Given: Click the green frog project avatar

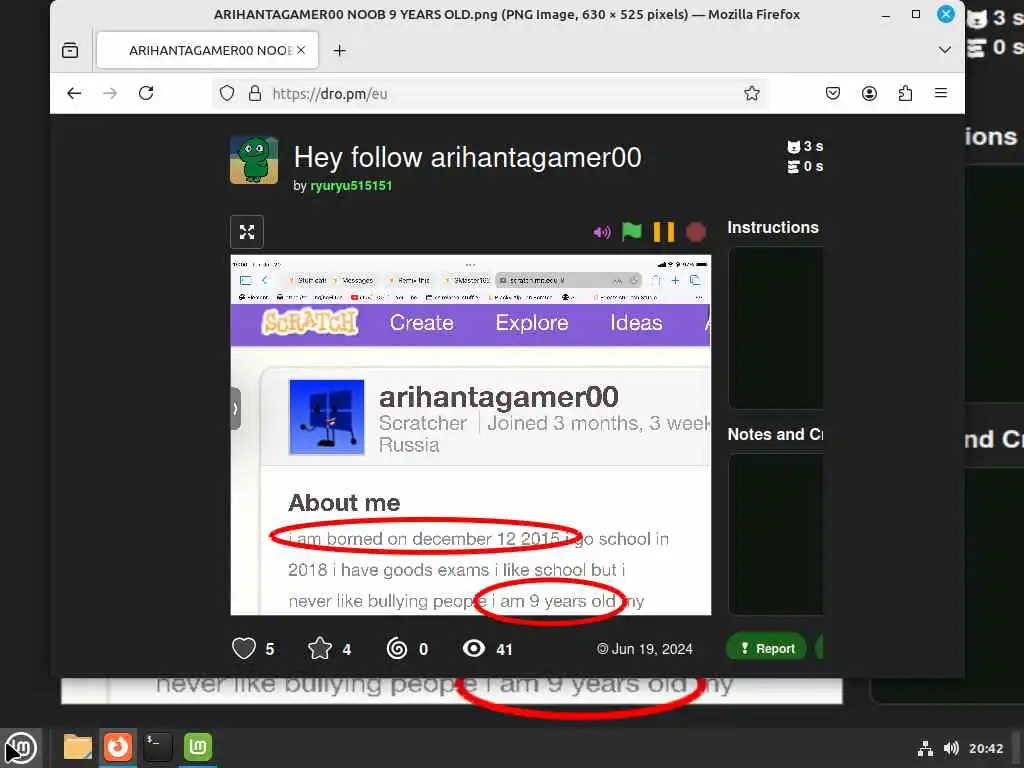Looking at the screenshot, I should pos(254,160).
